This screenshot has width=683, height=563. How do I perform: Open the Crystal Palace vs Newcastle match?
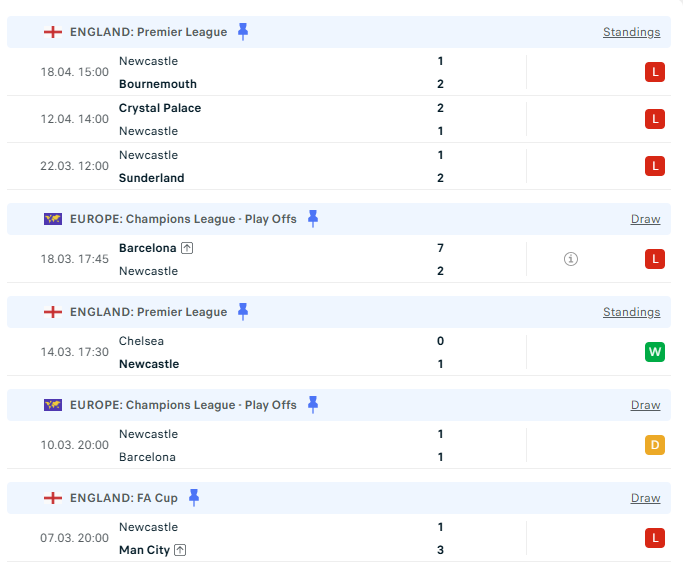click(x=280, y=119)
